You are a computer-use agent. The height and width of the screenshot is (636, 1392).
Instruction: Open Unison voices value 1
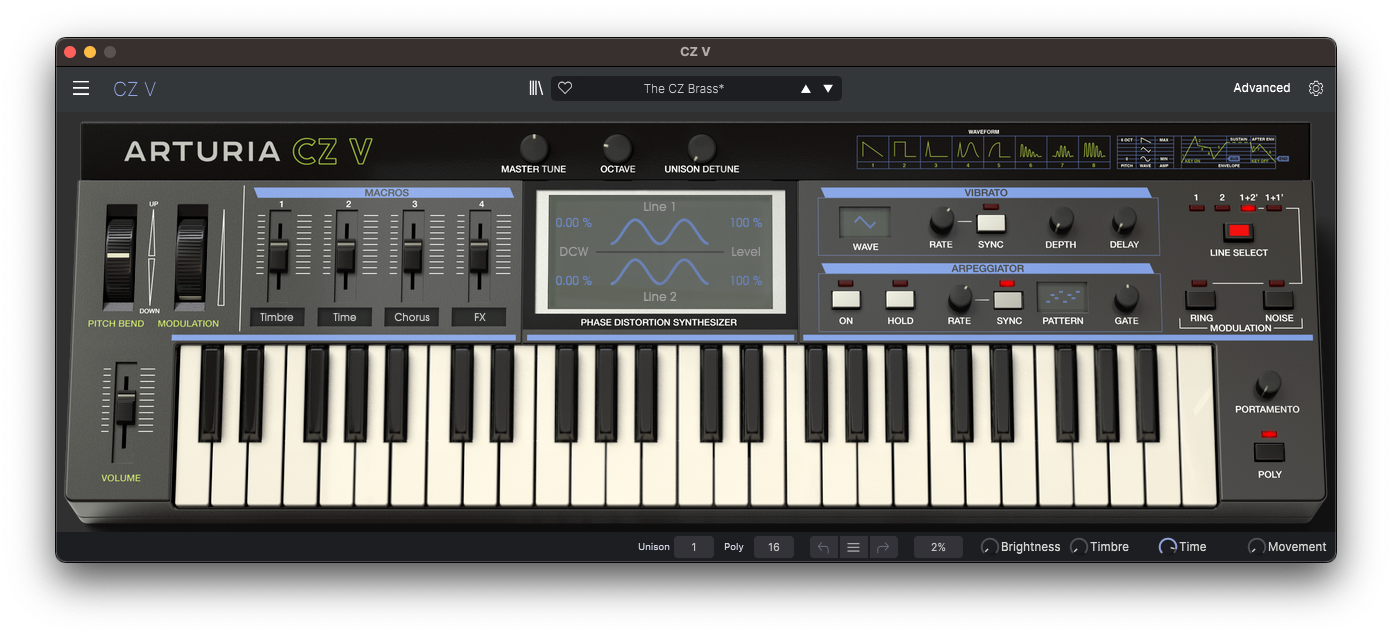694,547
